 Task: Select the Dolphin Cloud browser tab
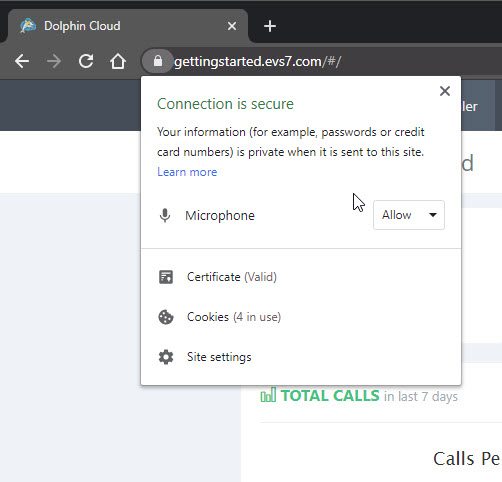(128, 26)
